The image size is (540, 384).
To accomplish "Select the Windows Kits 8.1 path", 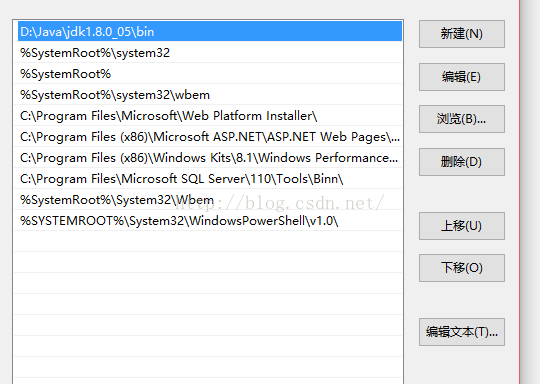I will point(208,158).
